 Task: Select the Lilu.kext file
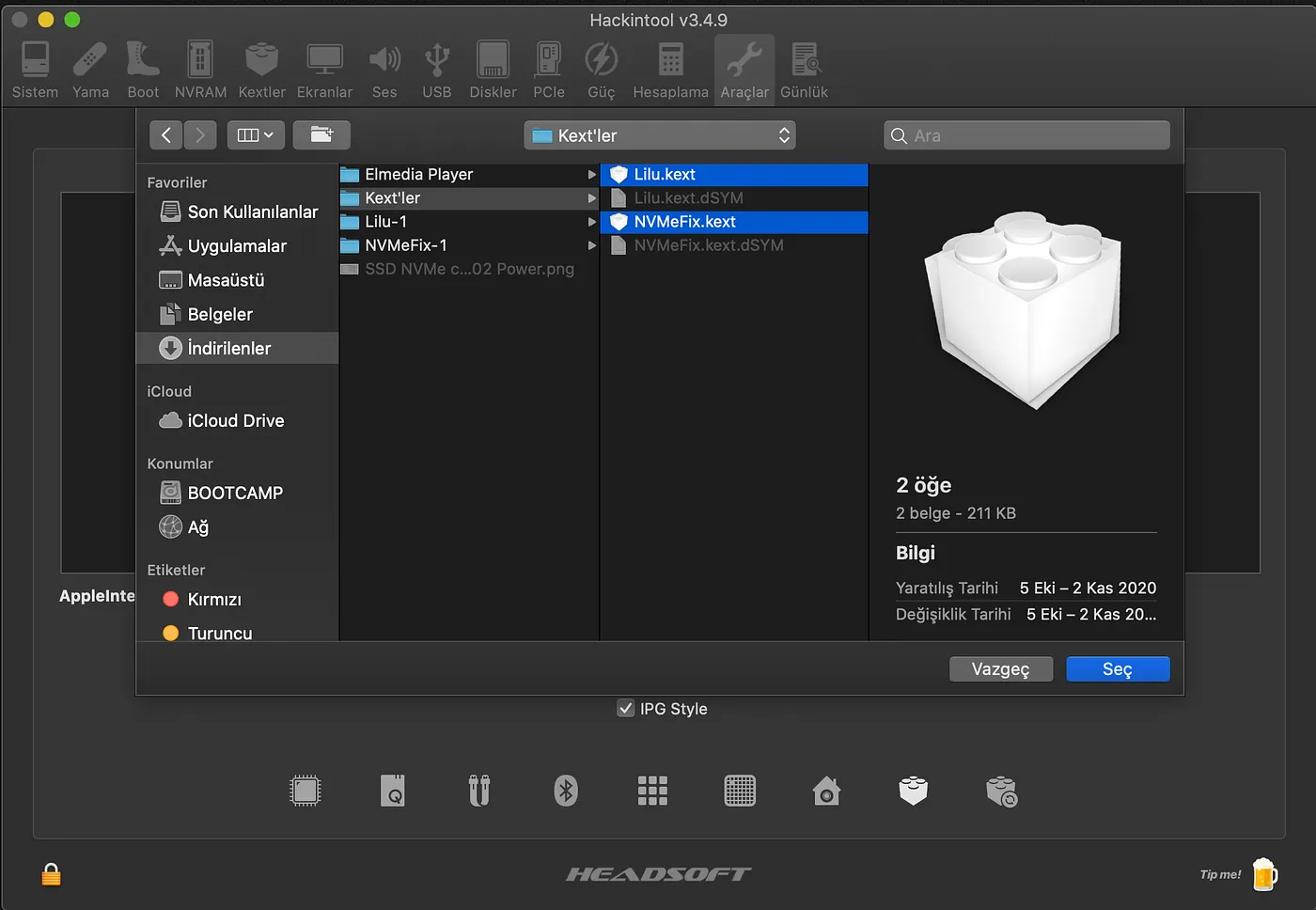click(734, 174)
